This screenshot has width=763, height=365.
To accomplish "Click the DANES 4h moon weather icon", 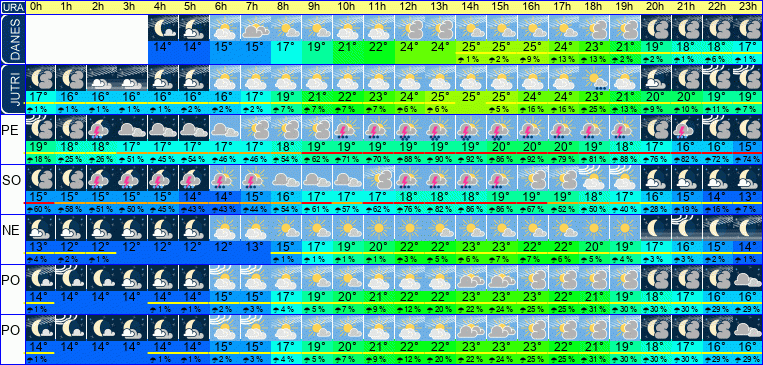I will click(163, 28).
